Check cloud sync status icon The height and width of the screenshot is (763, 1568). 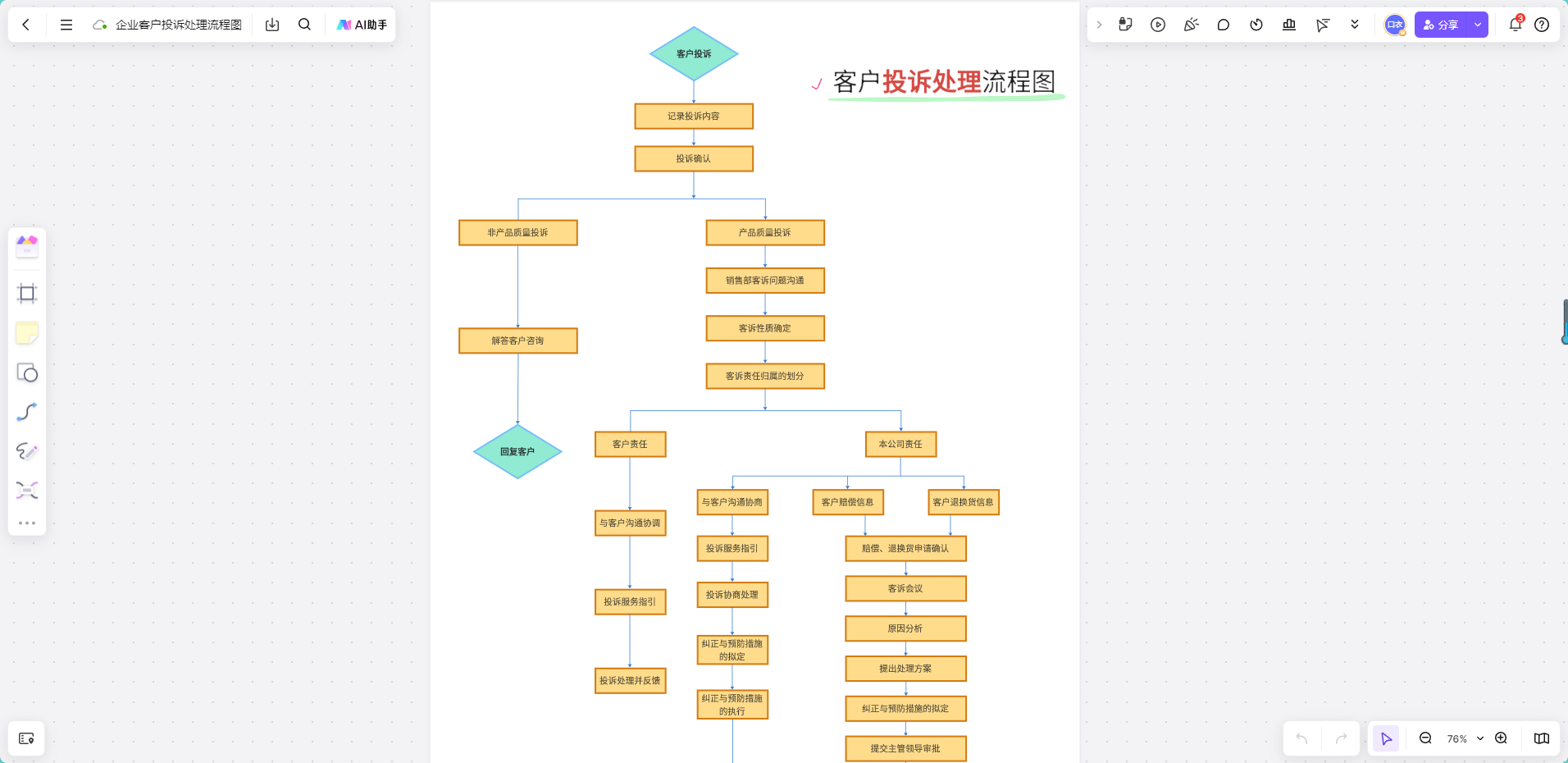pyautogui.click(x=100, y=25)
